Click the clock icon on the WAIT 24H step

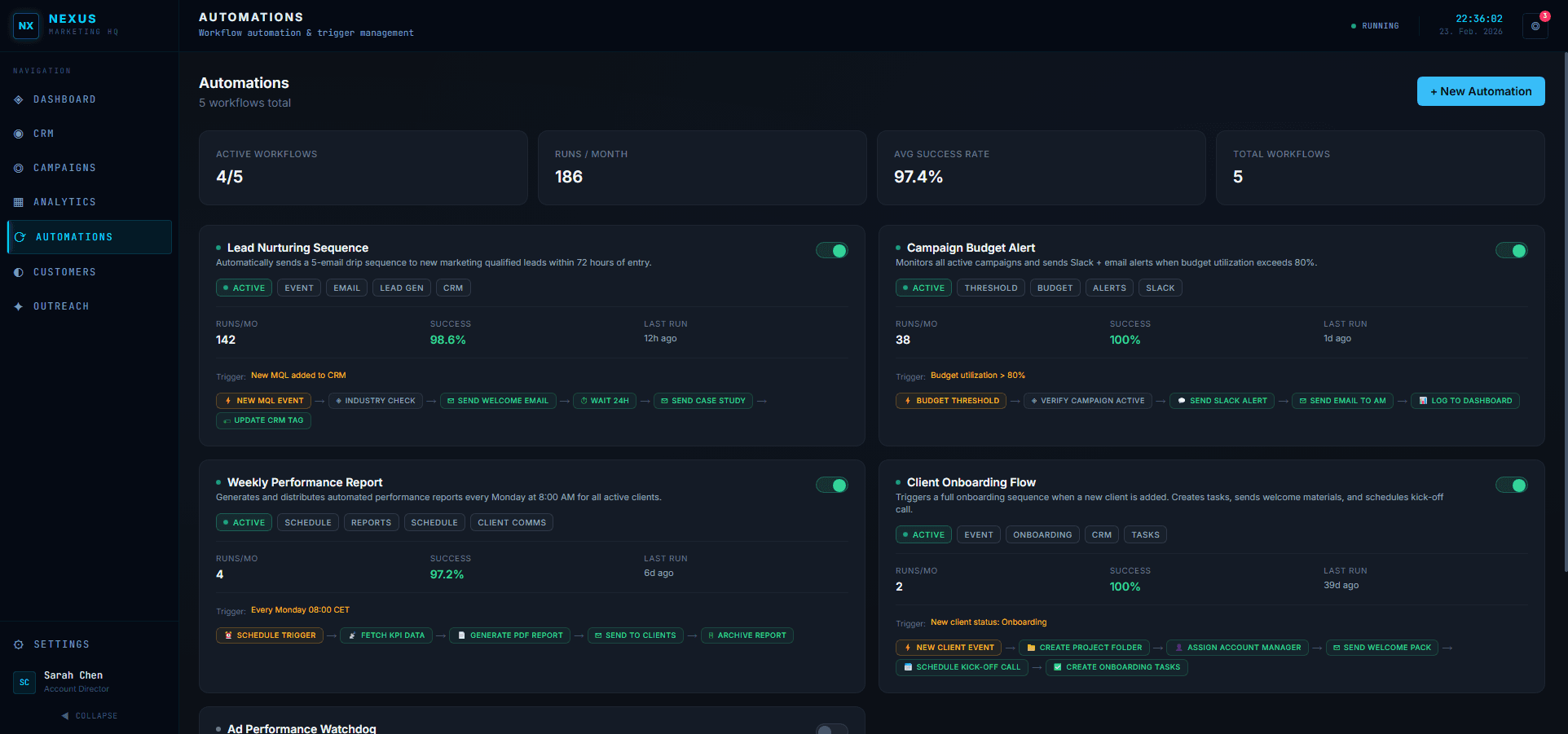[x=584, y=400]
